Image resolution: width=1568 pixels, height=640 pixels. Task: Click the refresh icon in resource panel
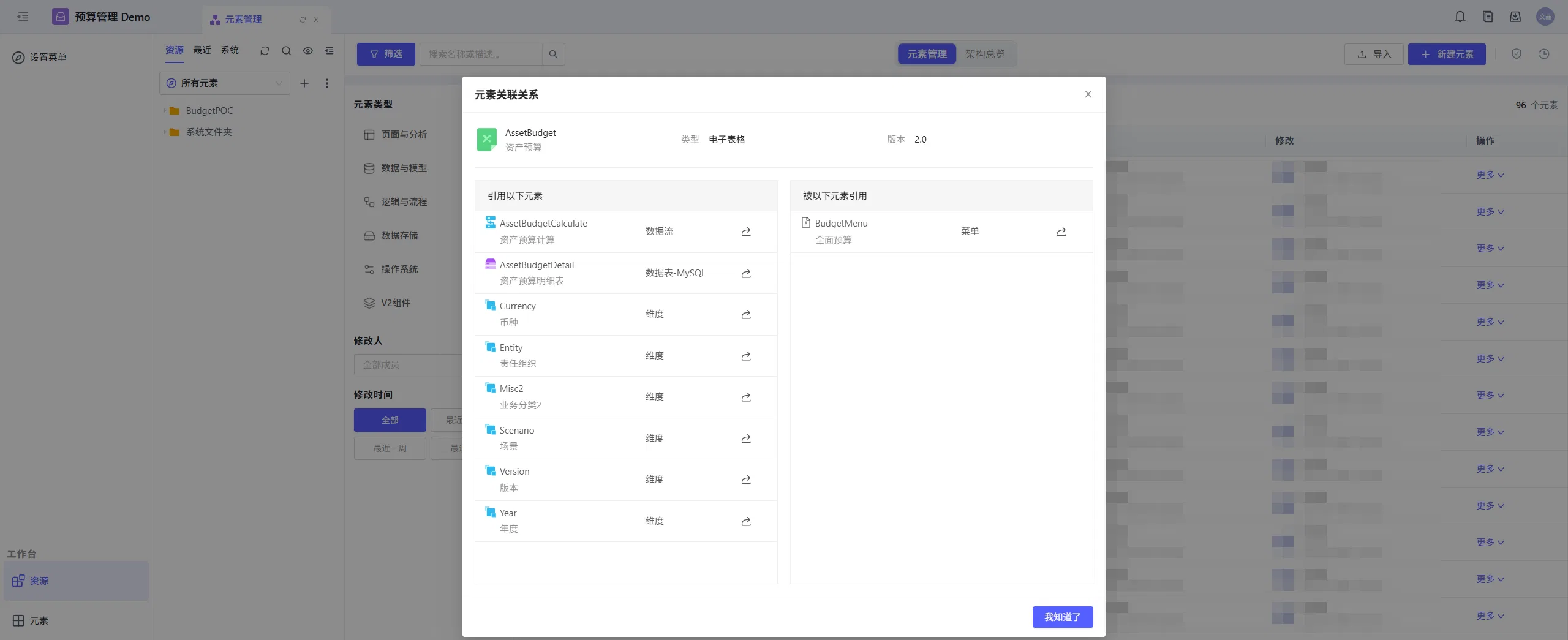(x=265, y=51)
